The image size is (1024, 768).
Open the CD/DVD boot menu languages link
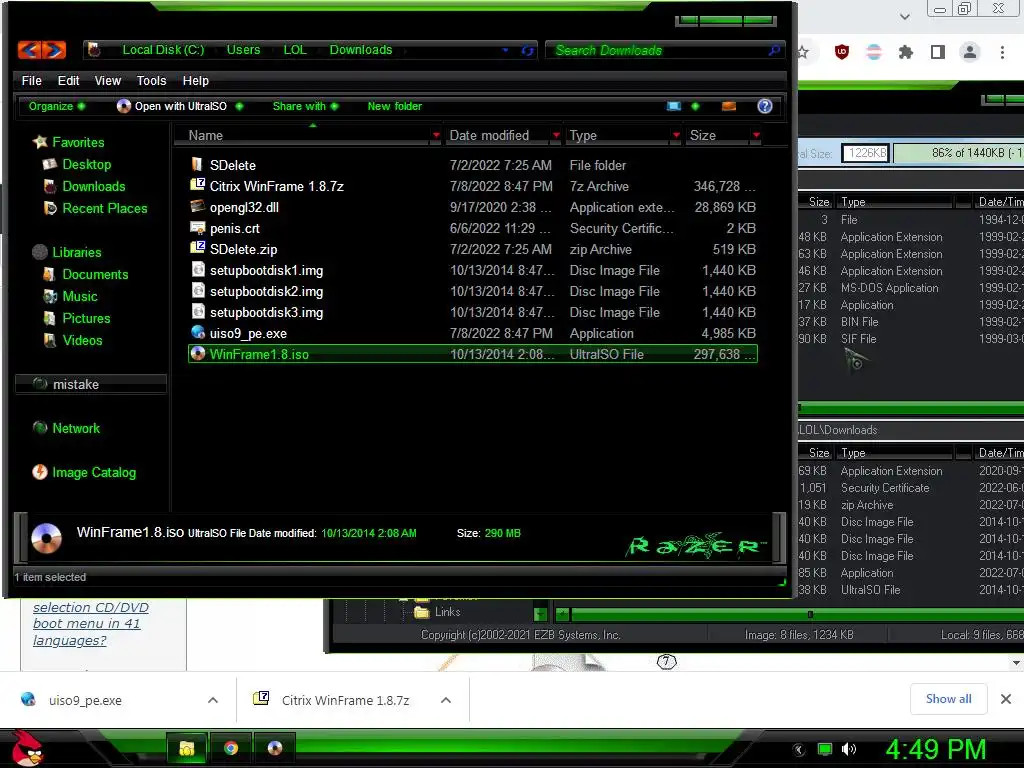click(x=91, y=624)
